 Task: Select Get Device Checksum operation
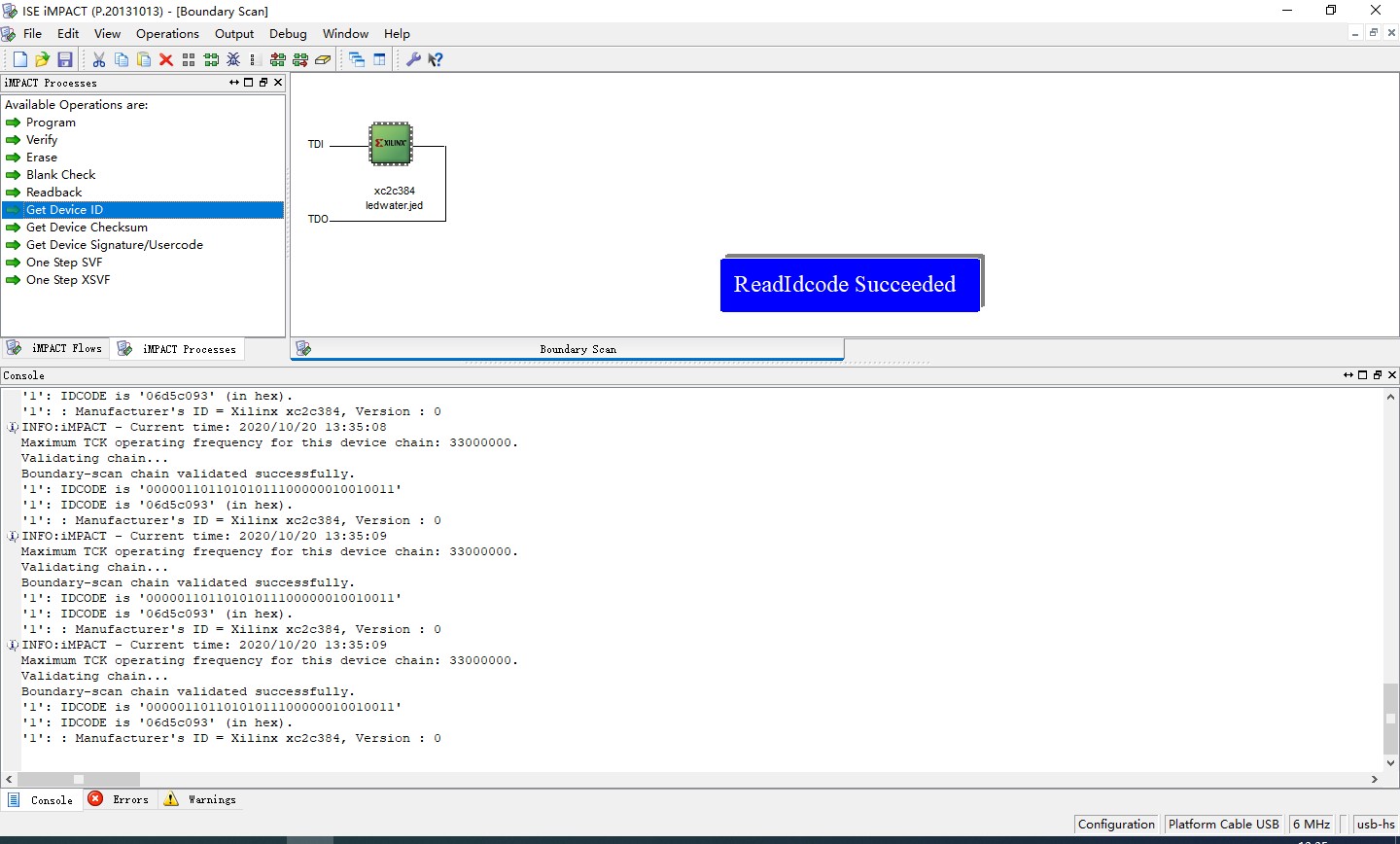[x=87, y=228]
